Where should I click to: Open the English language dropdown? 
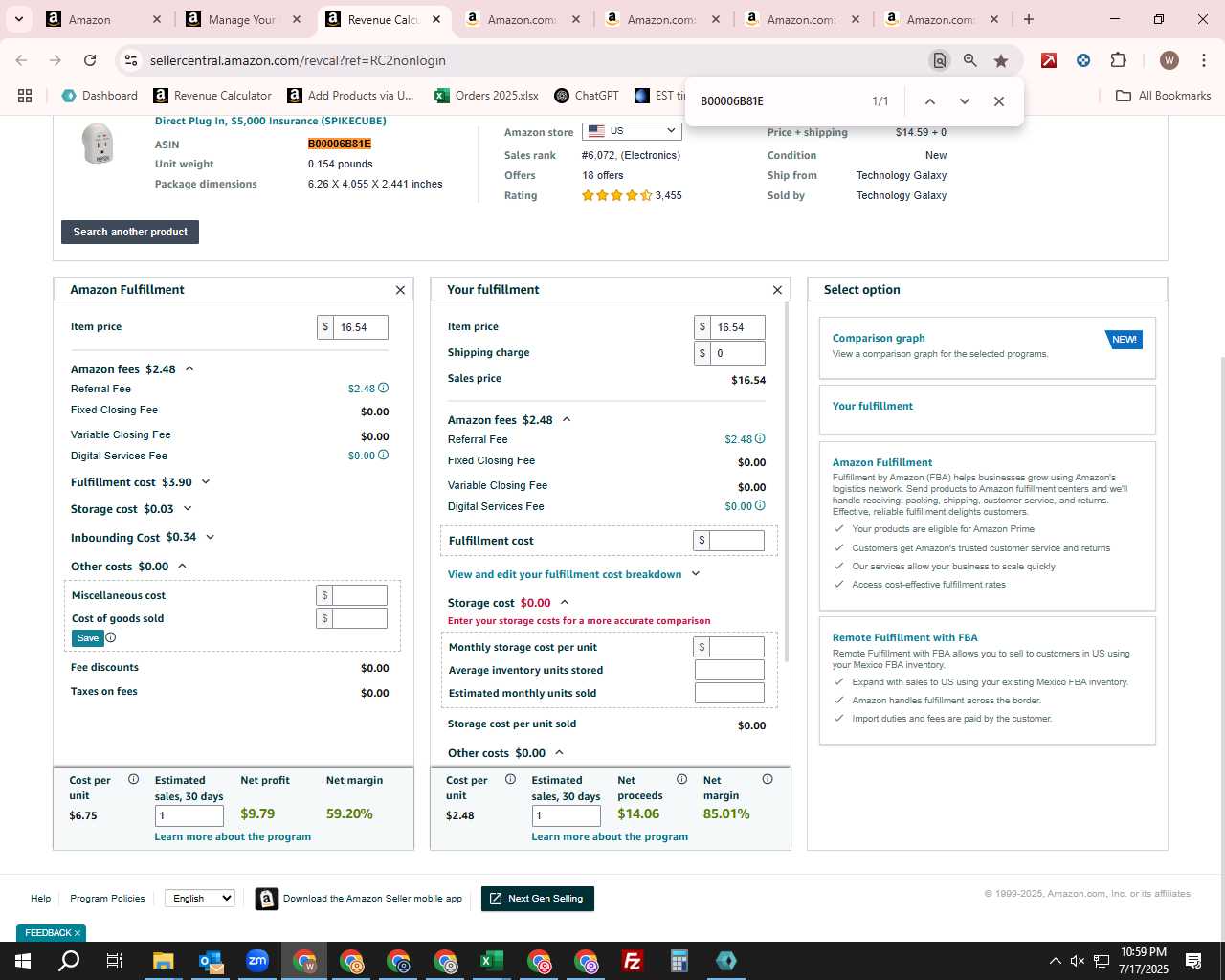point(200,898)
